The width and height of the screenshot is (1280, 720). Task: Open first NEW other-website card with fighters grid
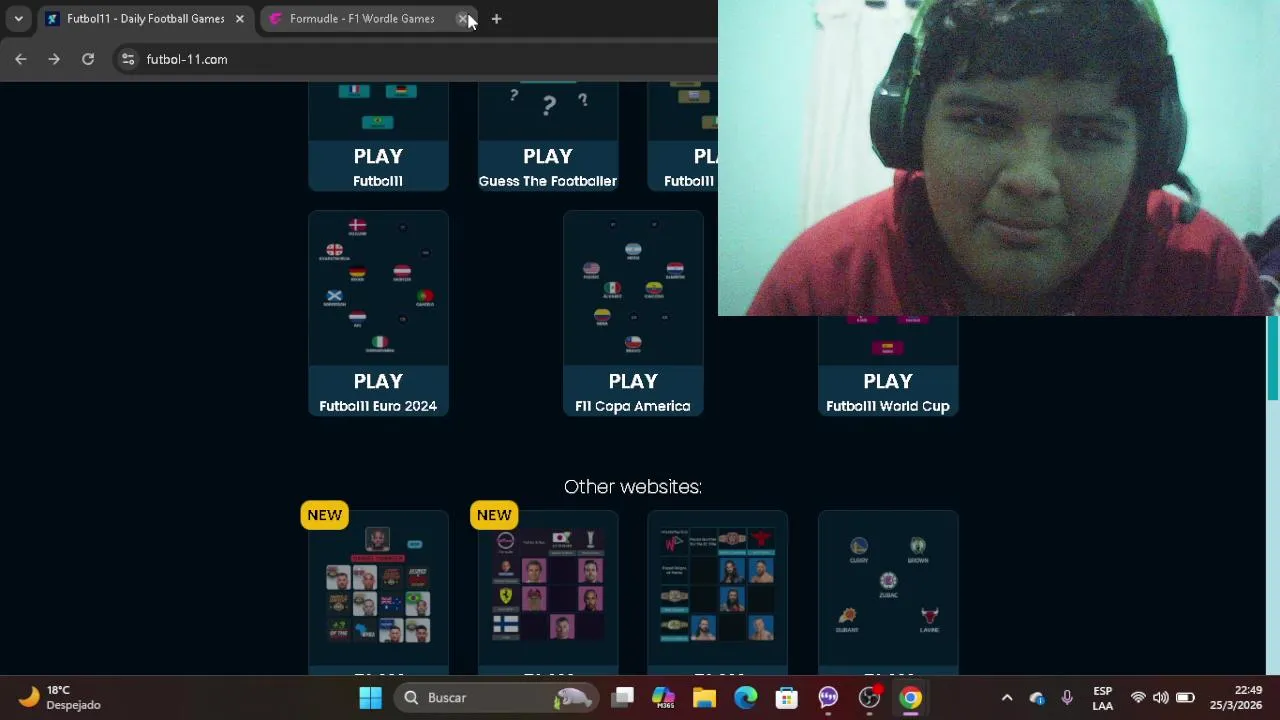(x=378, y=590)
